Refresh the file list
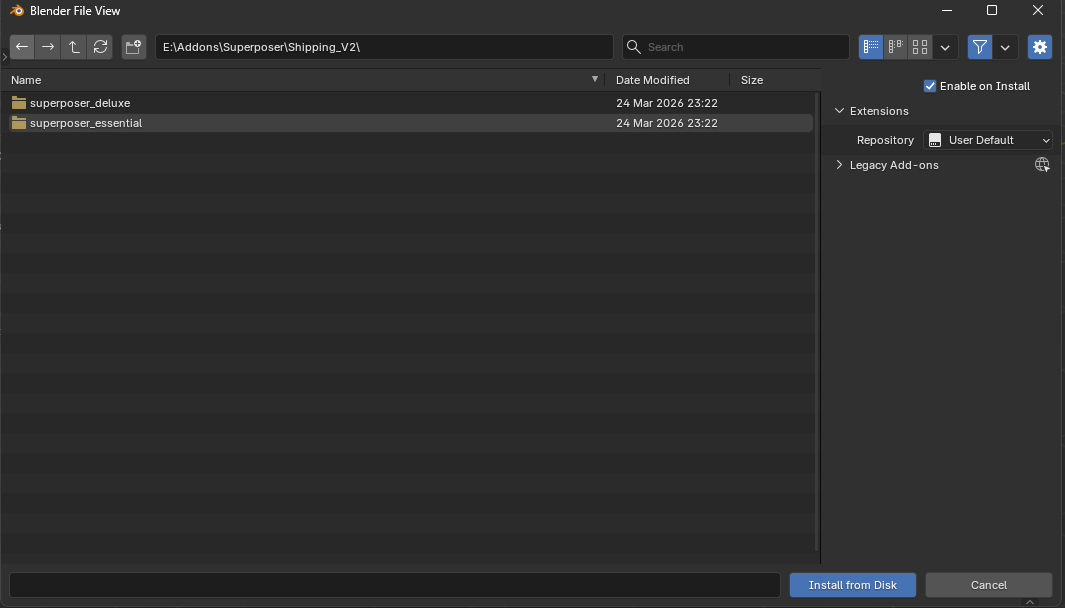 pyautogui.click(x=100, y=47)
